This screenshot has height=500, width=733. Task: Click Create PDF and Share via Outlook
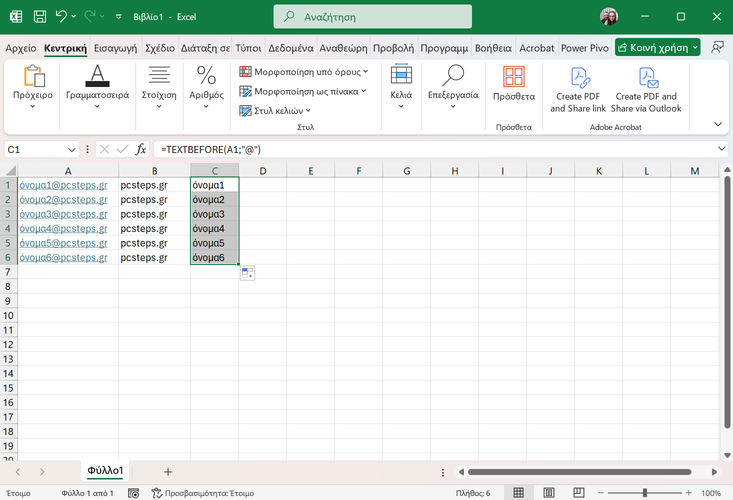pyautogui.click(x=645, y=90)
